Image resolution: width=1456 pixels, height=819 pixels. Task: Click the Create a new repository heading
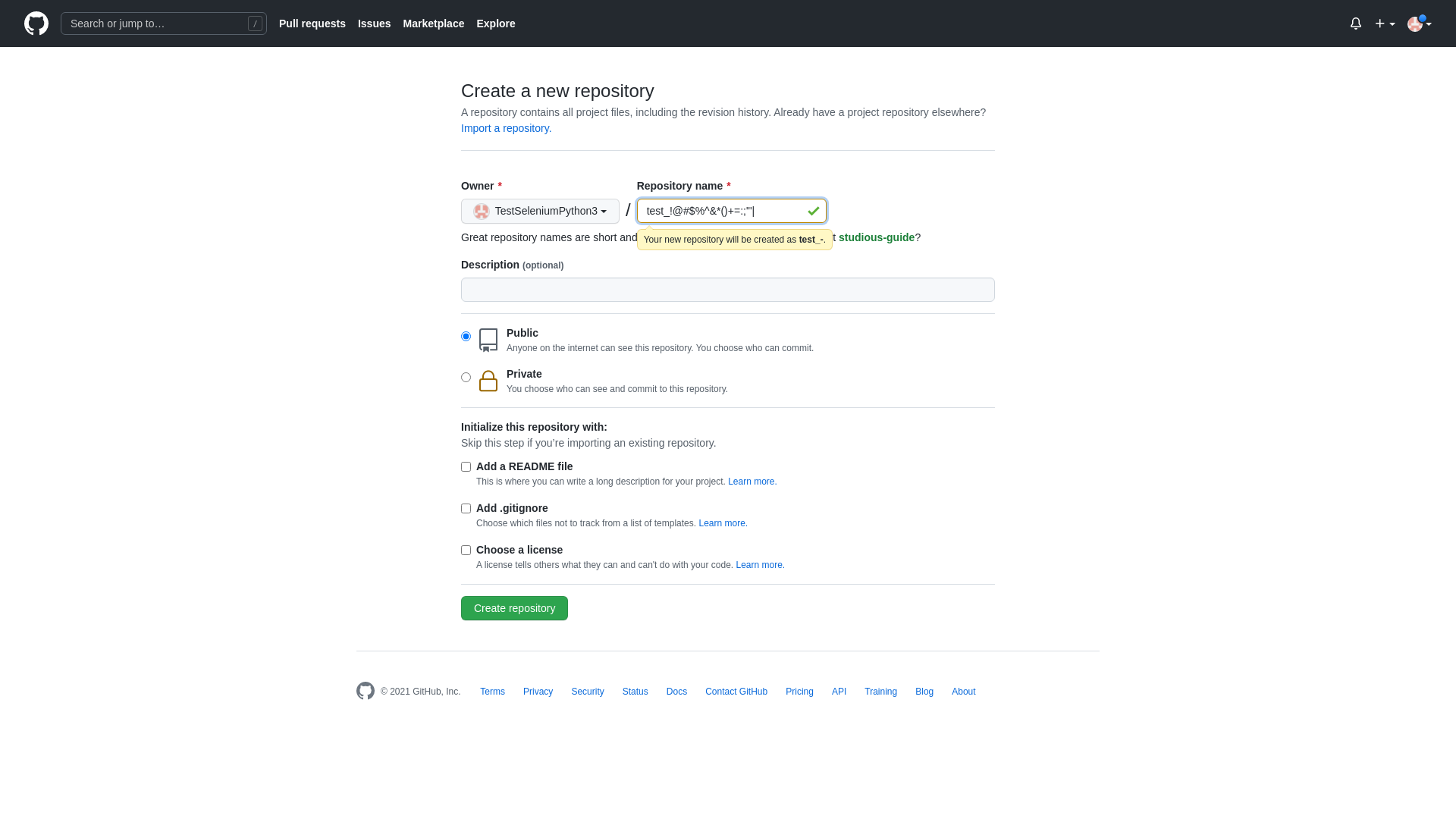[557, 91]
